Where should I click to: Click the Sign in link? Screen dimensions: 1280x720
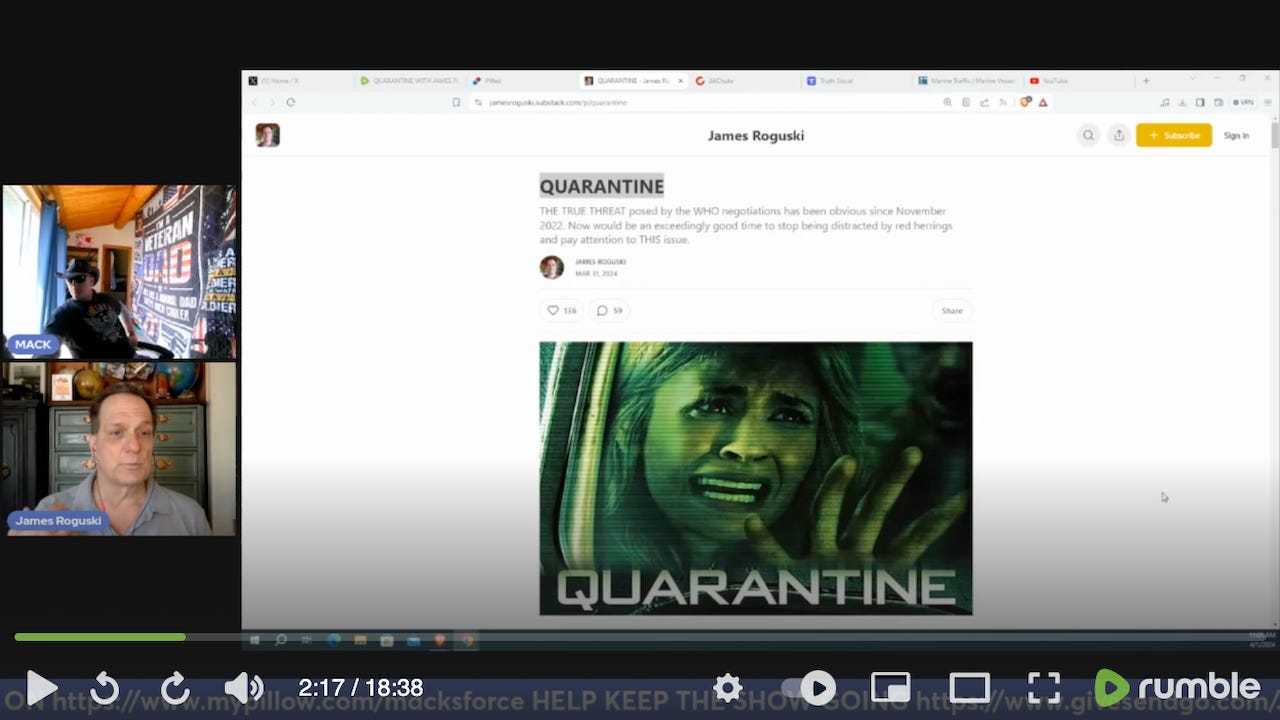pyautogui.click(x=1236, y=136)
